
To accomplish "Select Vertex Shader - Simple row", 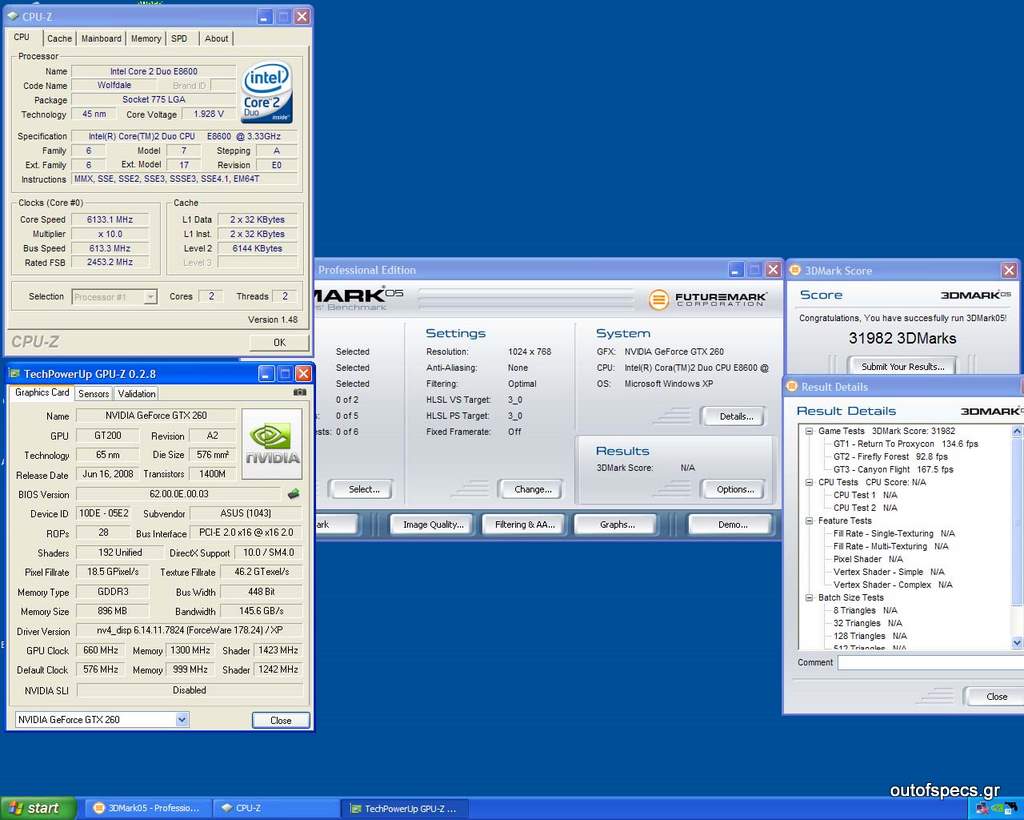I will [x=888, y=572].
